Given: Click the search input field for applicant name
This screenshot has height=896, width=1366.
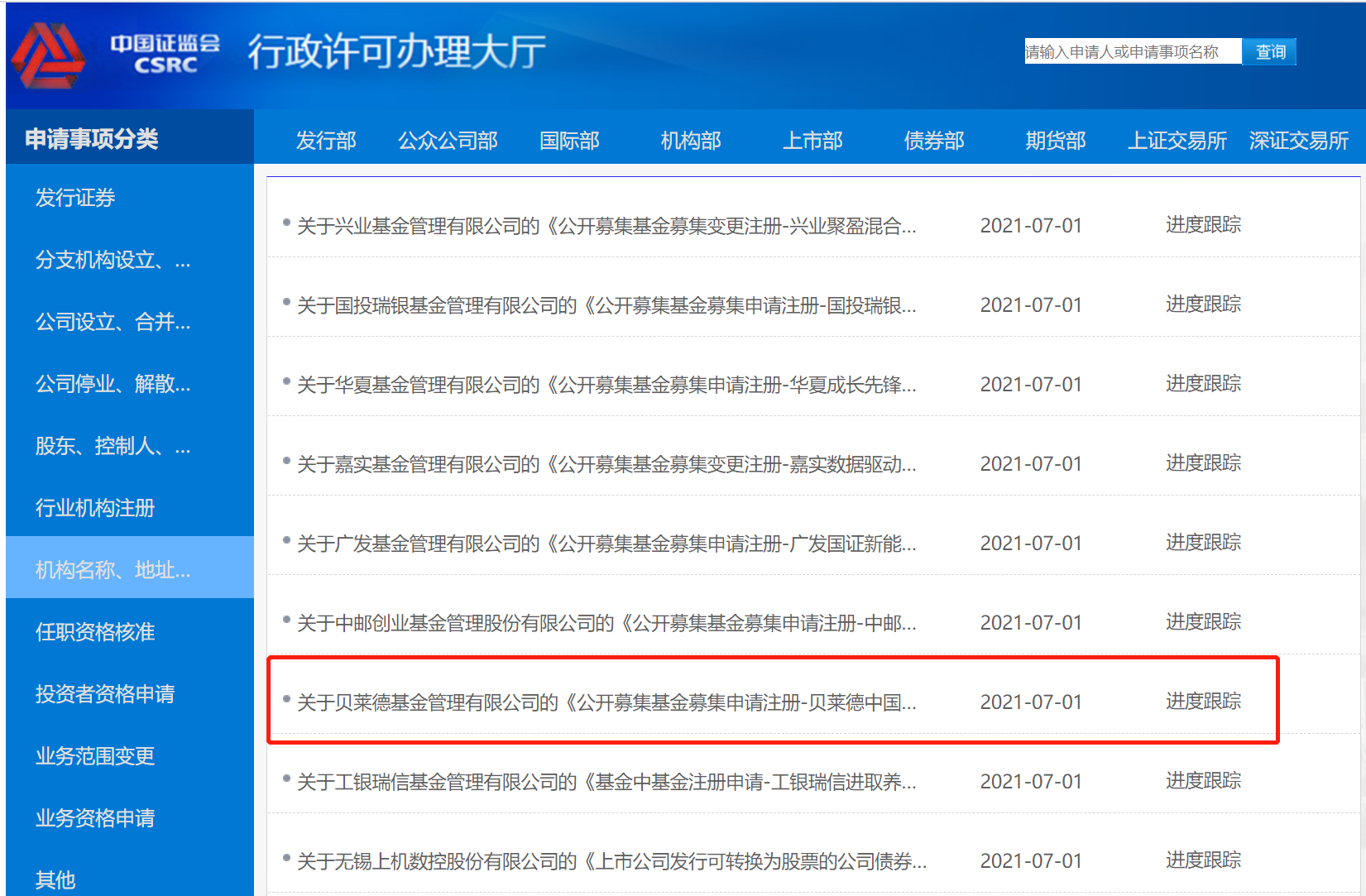Looking at the screenshot, I should [1133, 51].
